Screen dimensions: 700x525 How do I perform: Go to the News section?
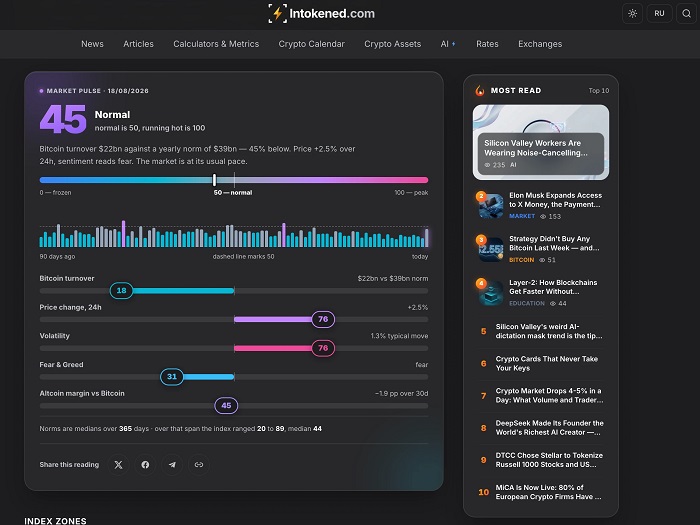pos(92,44)
